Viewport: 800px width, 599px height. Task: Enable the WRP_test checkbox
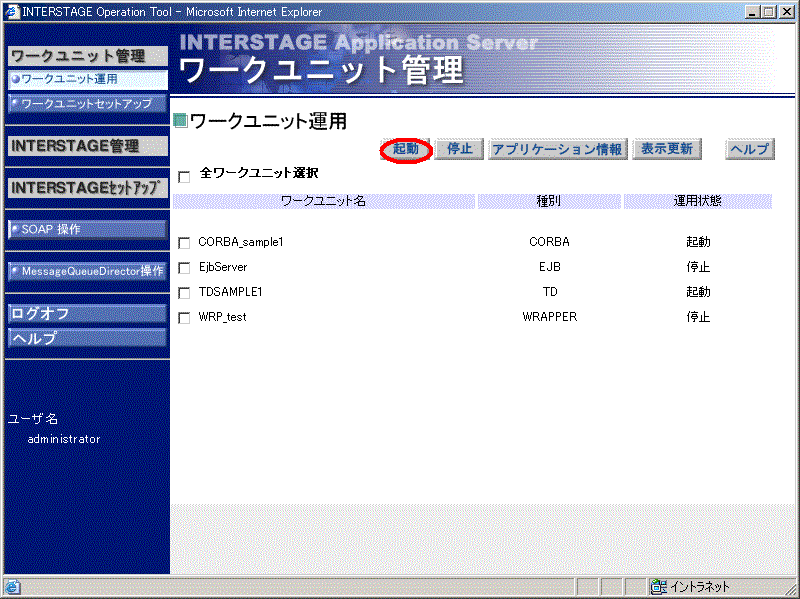point(184,318)
